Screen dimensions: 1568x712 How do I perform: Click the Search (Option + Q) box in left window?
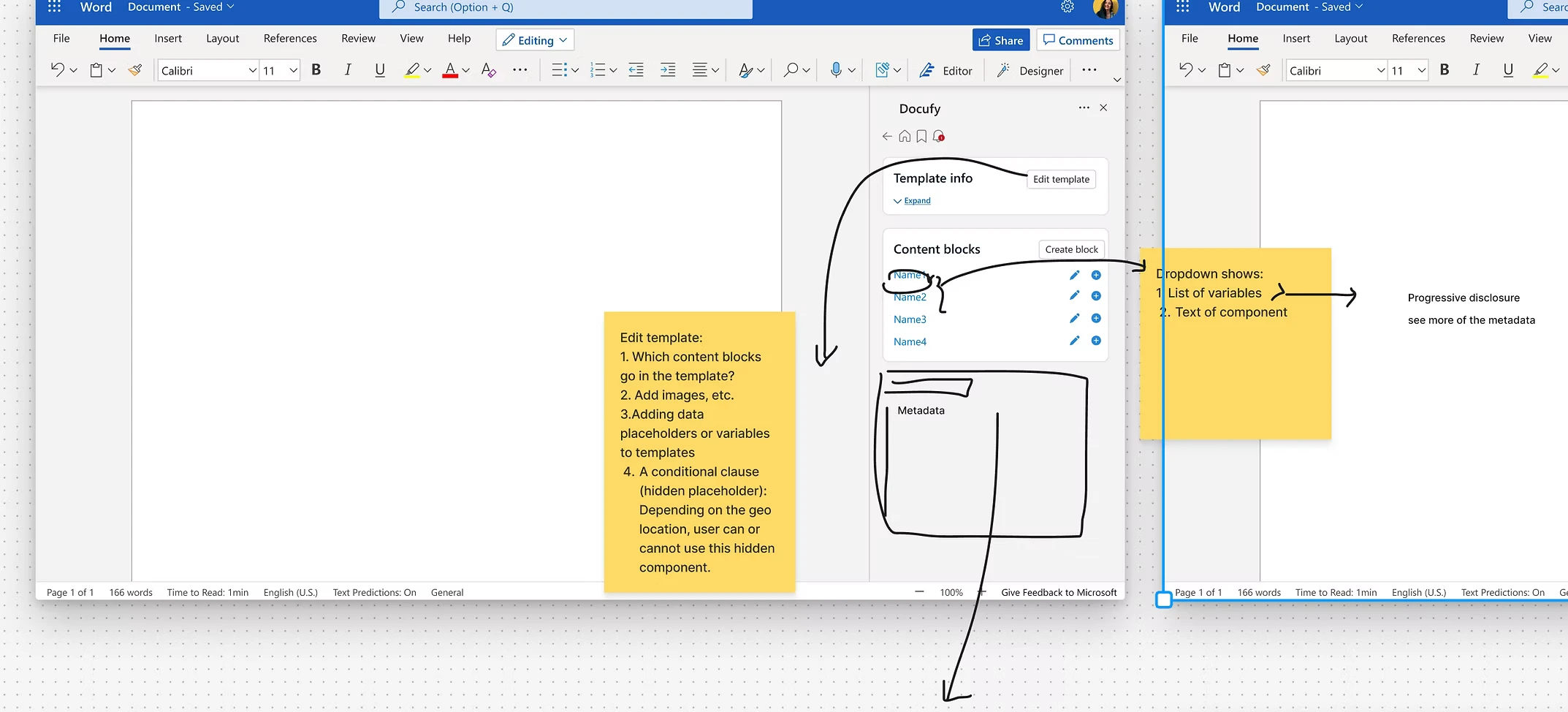[566, 8]
